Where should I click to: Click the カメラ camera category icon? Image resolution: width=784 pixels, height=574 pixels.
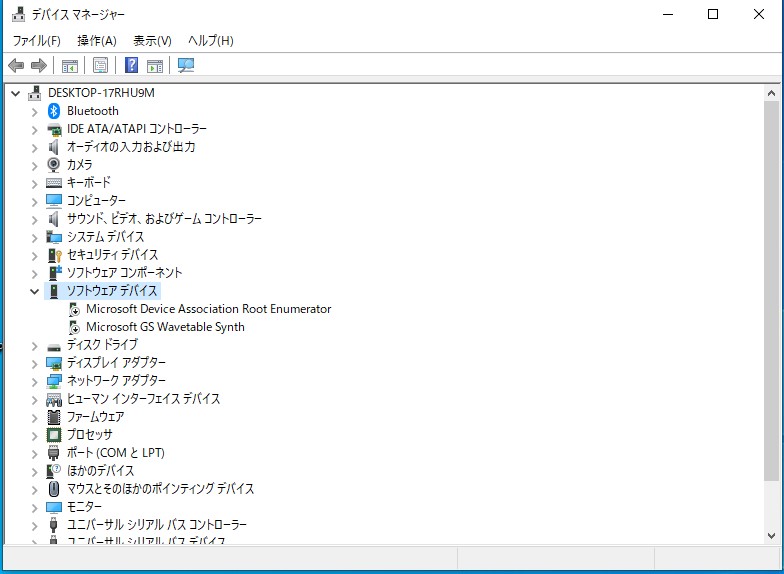54,165
